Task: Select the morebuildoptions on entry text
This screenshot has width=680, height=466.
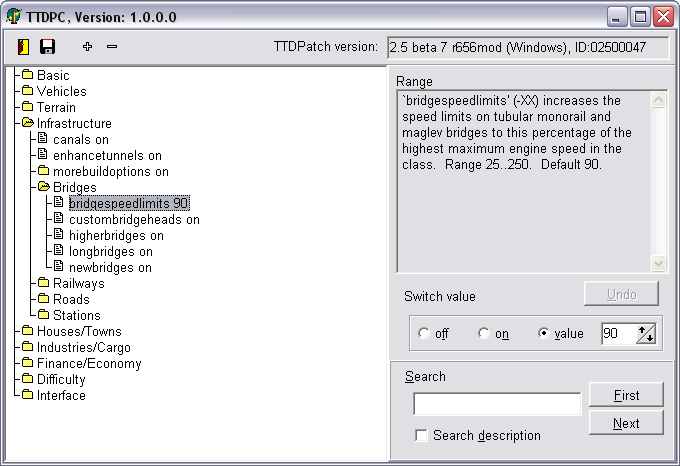Action: pos(111,172)
